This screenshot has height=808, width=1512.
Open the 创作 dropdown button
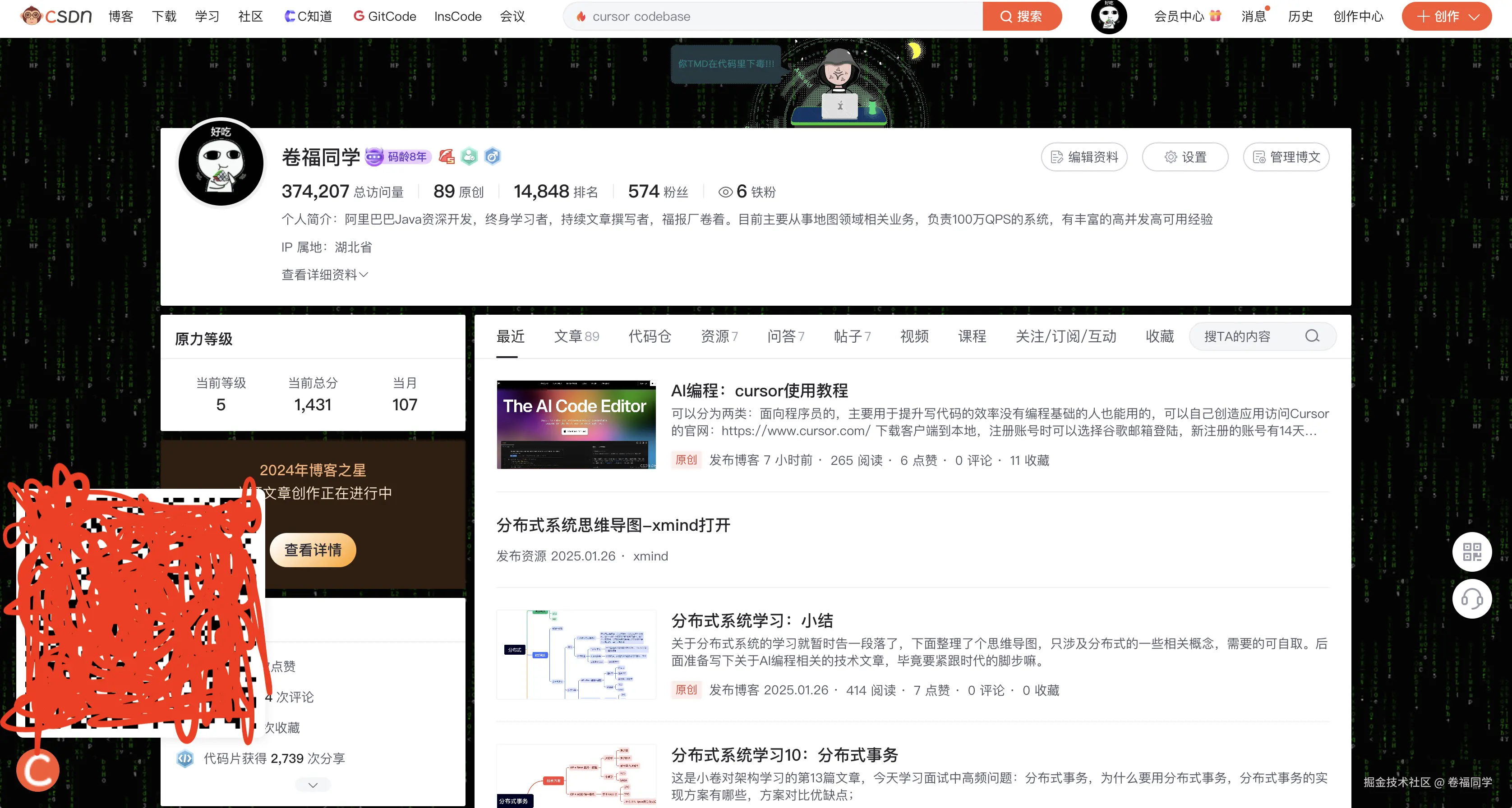1446,16
